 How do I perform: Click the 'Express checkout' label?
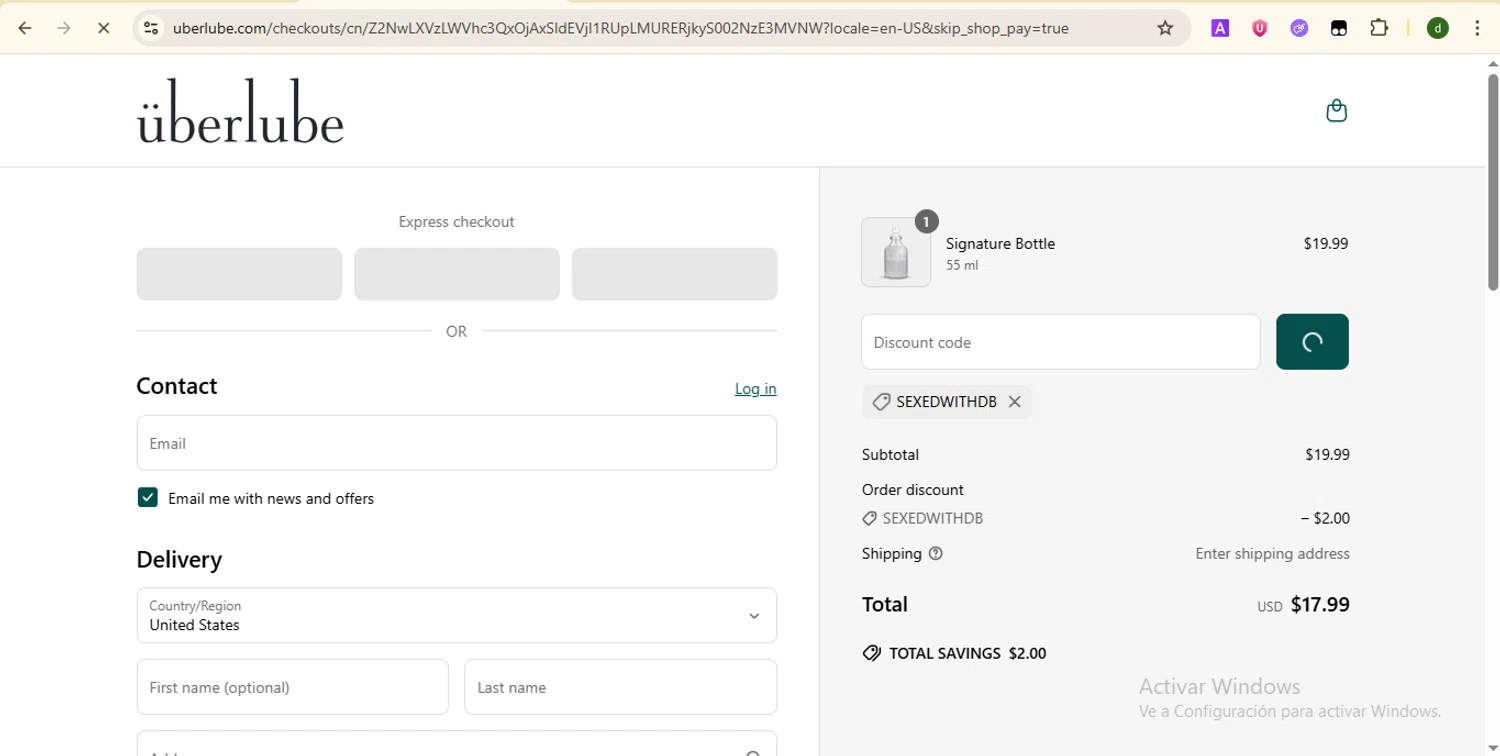456,222
